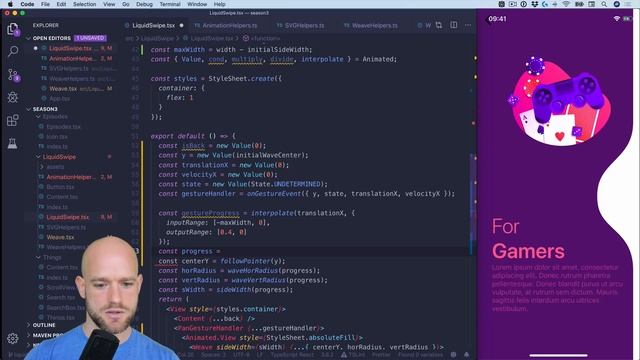Open Weave.tsx in Open Editors
Viewport: 640px width, 360px height.
click(x=63, y=89)
